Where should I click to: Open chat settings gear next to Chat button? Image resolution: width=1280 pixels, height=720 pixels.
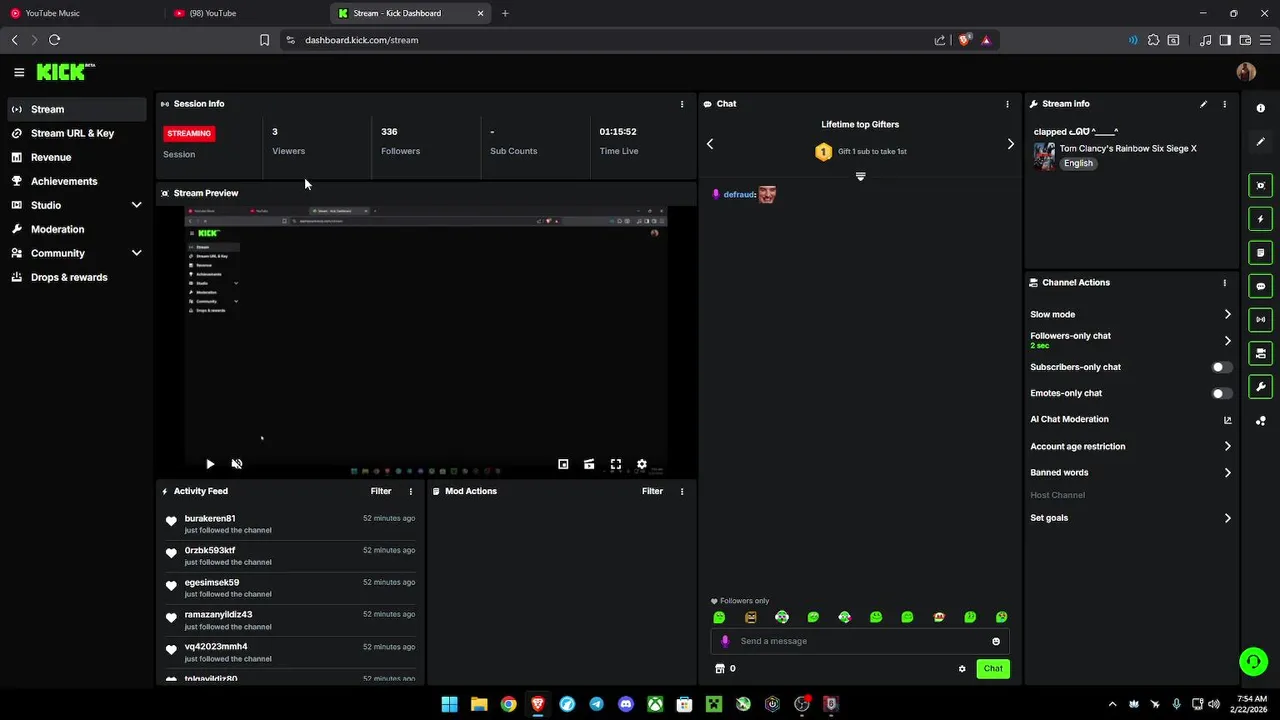962,669
